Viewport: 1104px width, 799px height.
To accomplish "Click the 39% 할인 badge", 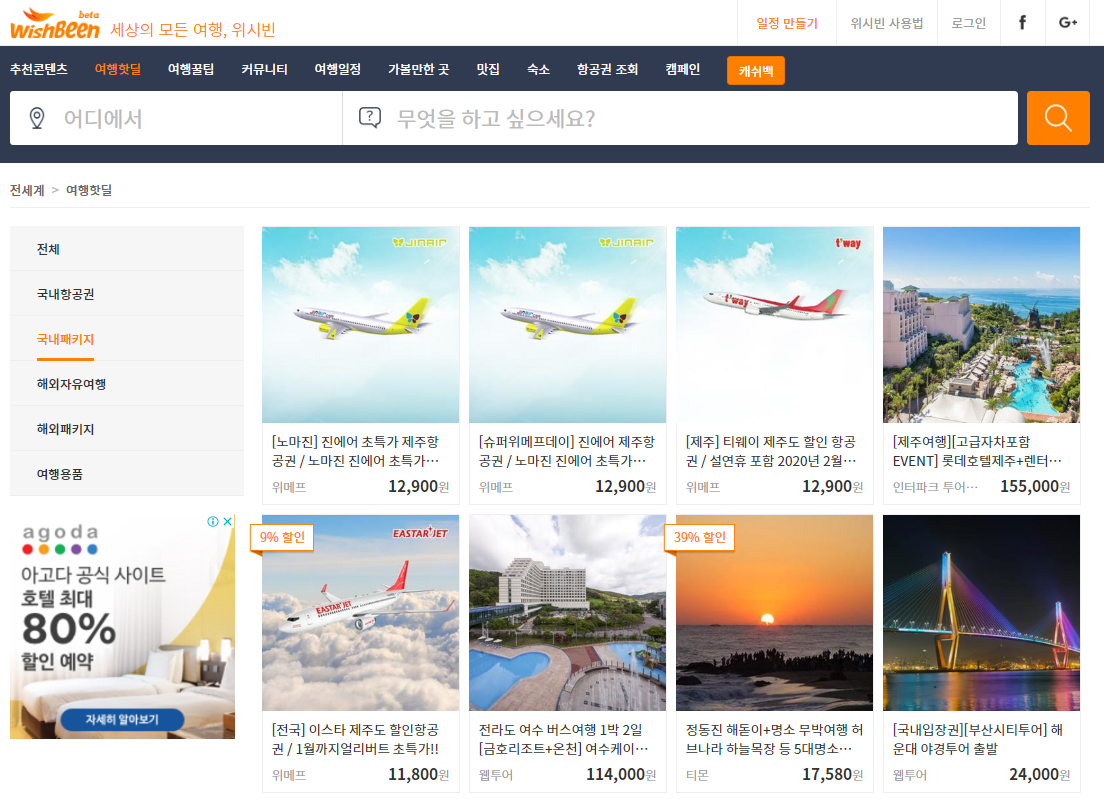I will click(699, 537).
